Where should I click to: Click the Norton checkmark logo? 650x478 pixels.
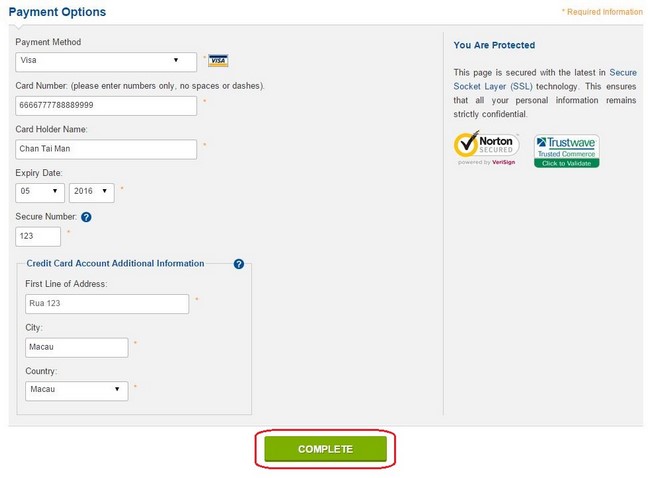click(x=467, y=144)
